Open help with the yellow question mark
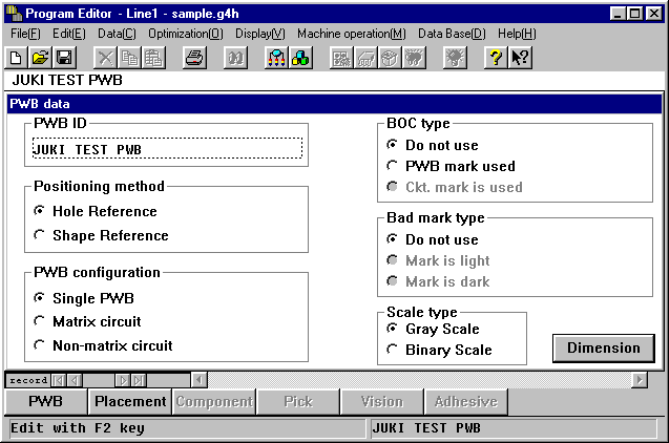 click(x=495, y=58)
